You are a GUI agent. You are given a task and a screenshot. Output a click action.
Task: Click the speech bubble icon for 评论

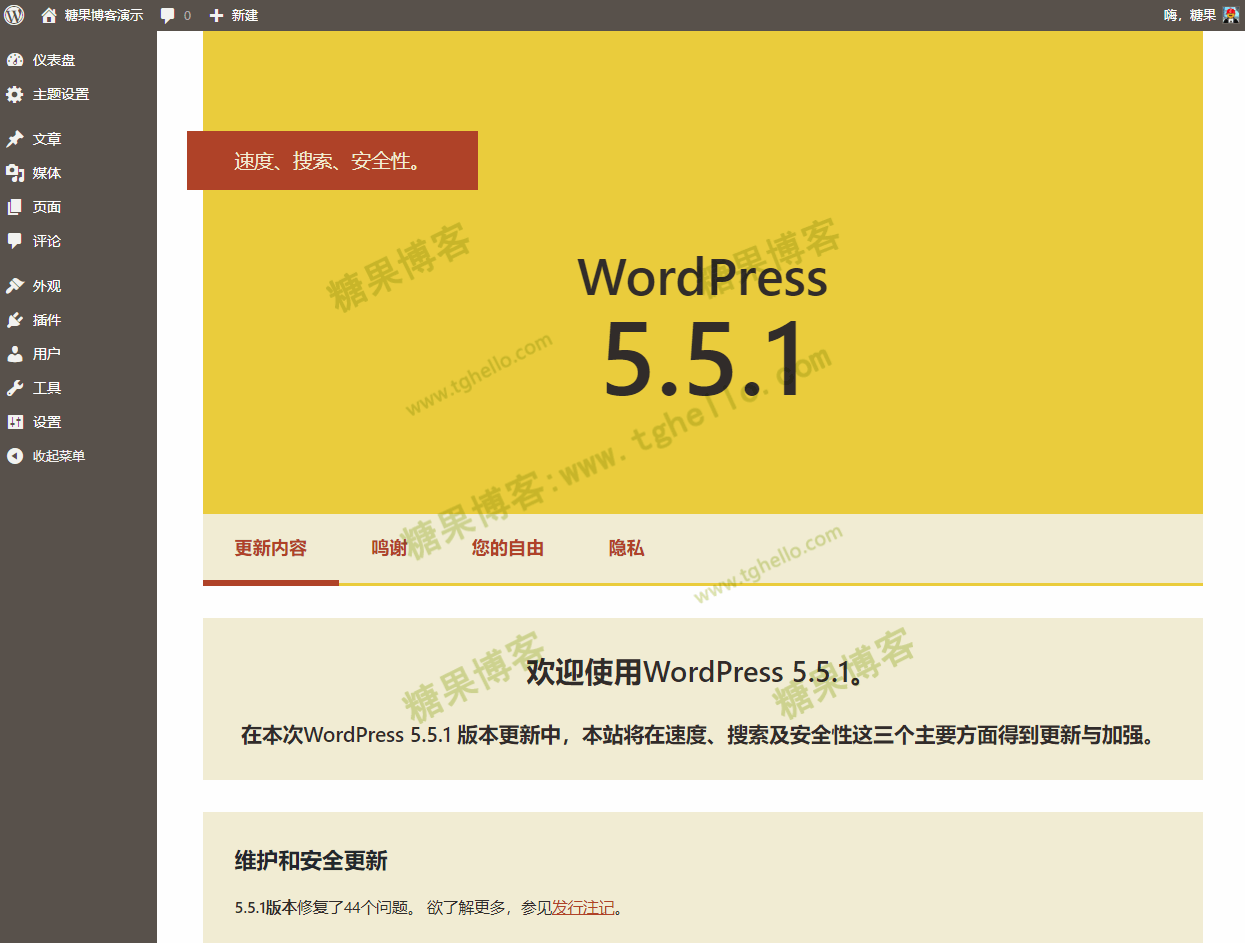(15, 241)
